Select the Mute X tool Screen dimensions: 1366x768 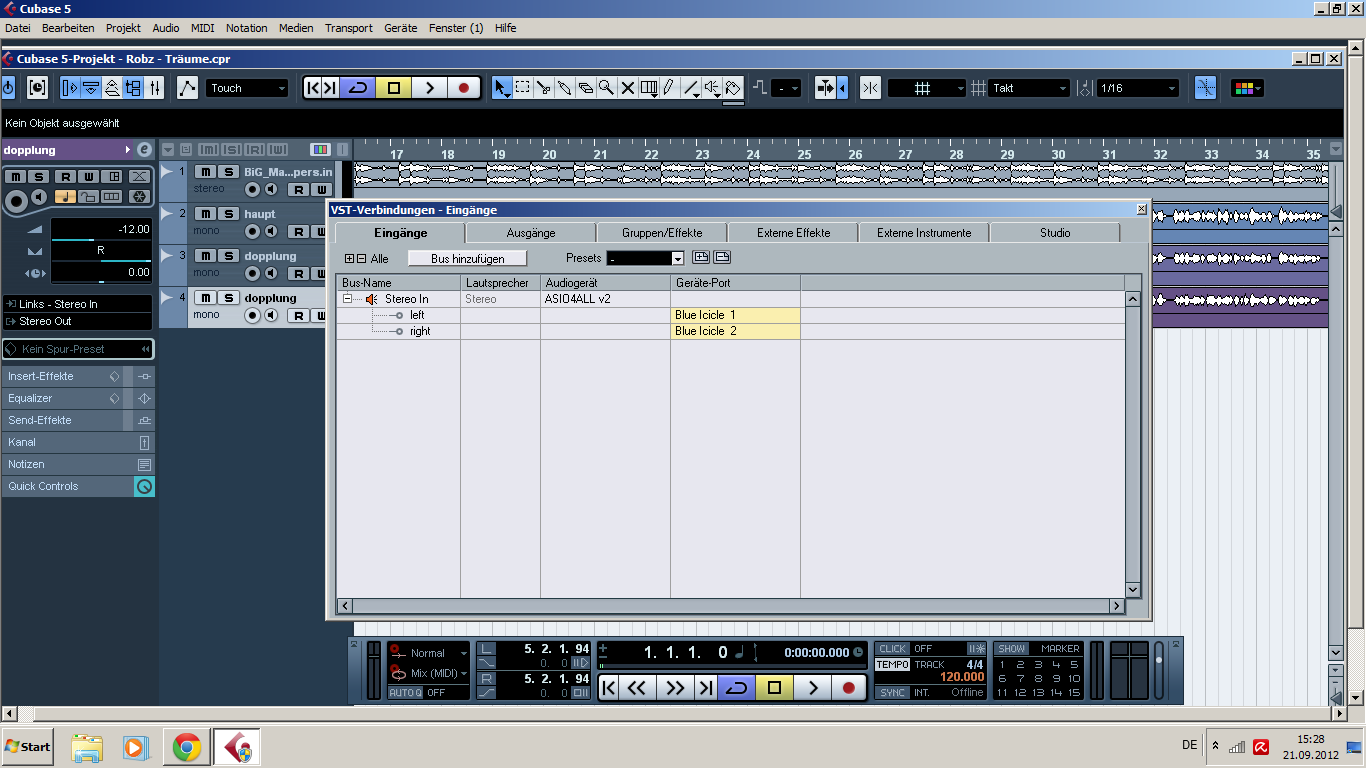click(628, 88)
